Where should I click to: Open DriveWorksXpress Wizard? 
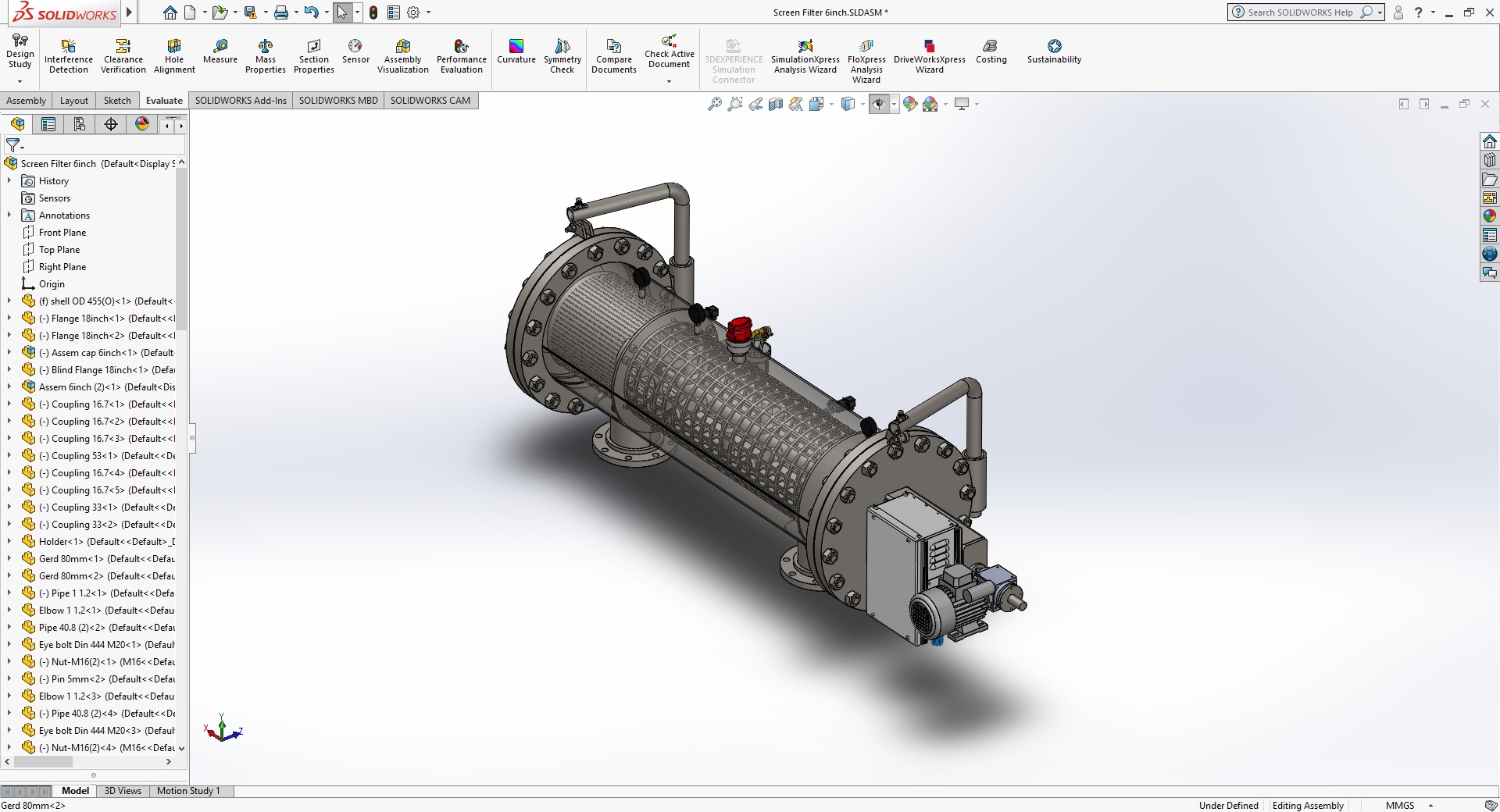(x=930, y=57)
